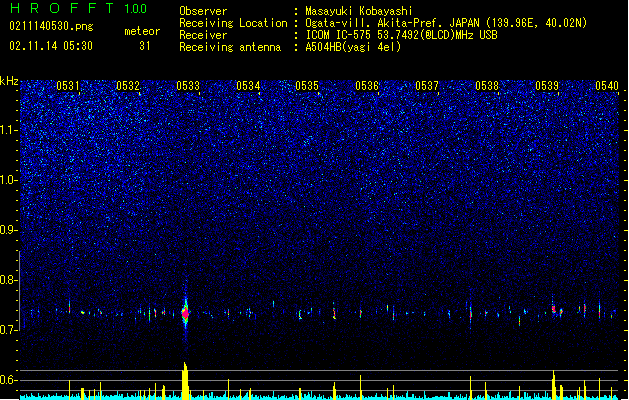Click the 0532 time marker

(x=128, y=86)
